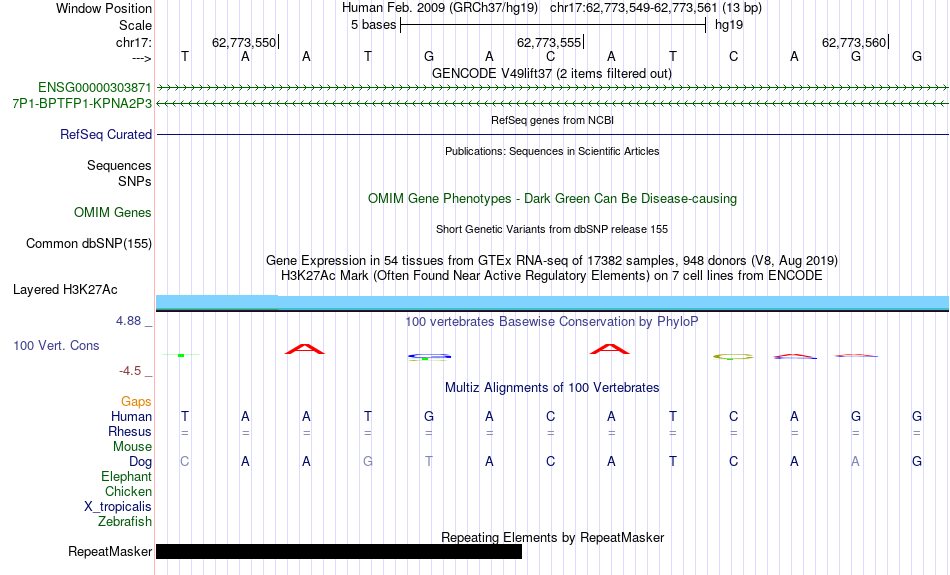Click 100 vertebrates Basewise Conservation by PhyloP
Screen dimensions: 950x575
click(x=552, y=321)
